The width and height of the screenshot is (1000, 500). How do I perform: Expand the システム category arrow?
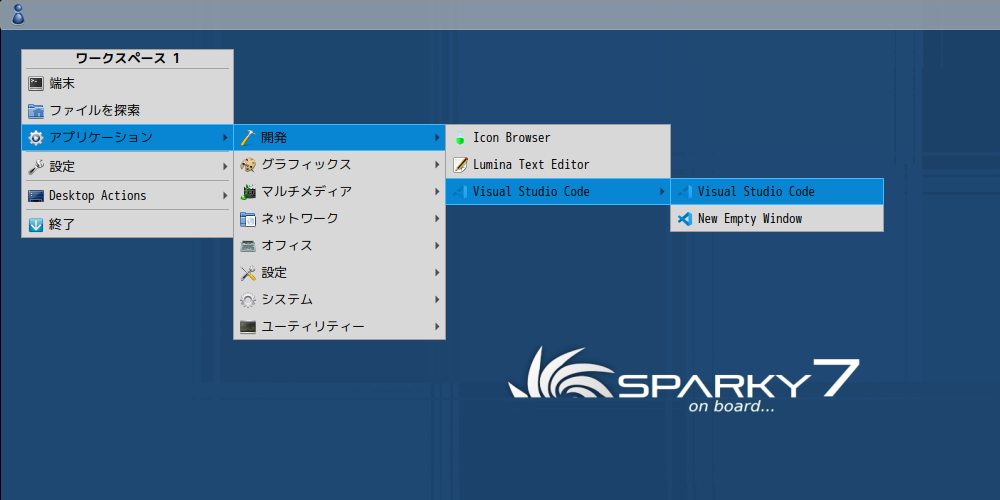[x=437, y=300]
